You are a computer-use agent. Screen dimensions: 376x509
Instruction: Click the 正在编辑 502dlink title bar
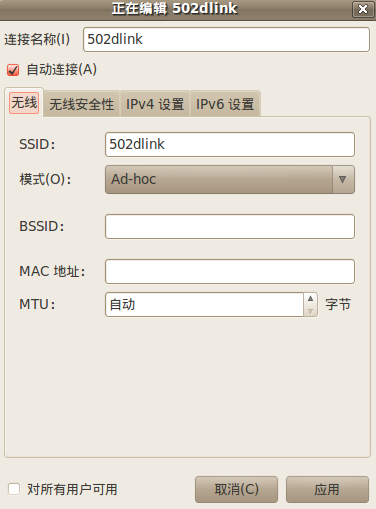(x=175, y=9)
